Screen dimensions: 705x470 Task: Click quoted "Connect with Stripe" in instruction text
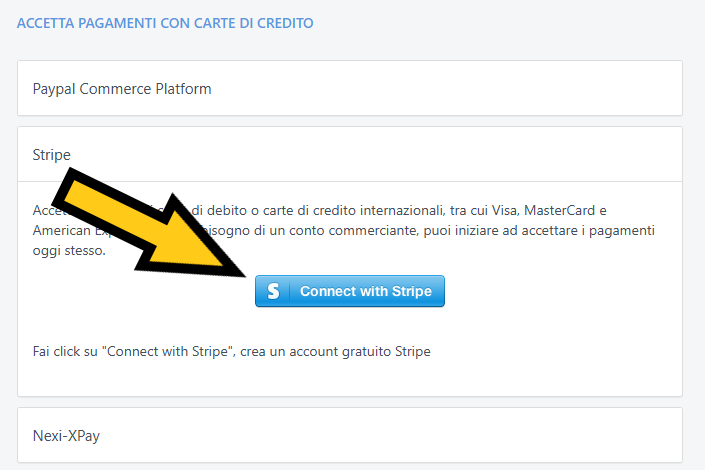point(175,352)
